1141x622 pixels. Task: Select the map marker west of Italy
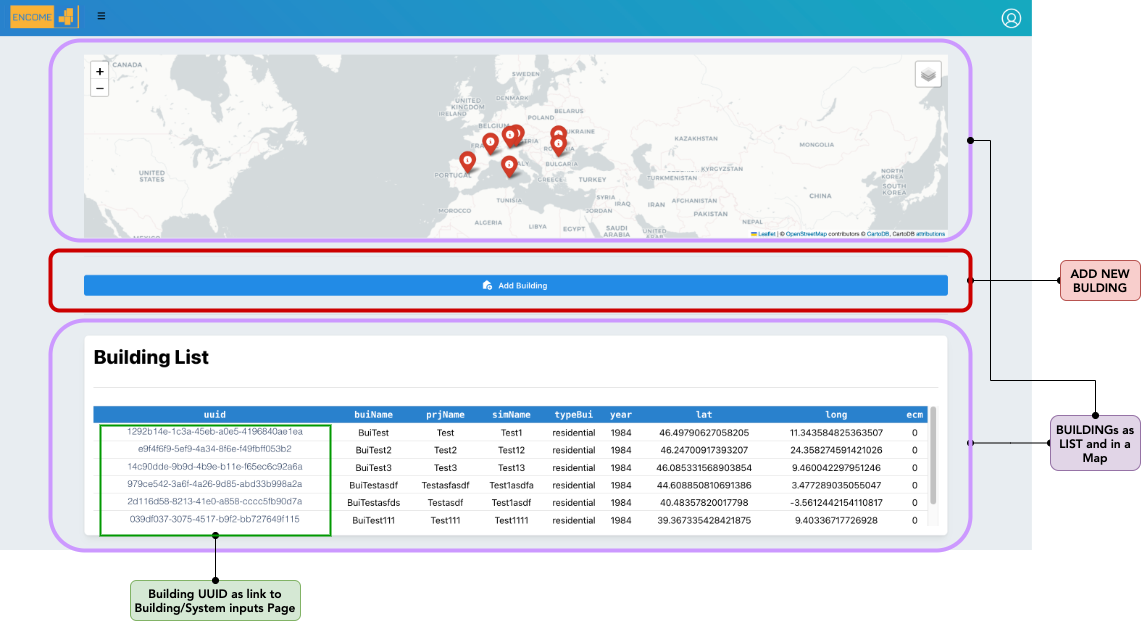coord(509,166)
